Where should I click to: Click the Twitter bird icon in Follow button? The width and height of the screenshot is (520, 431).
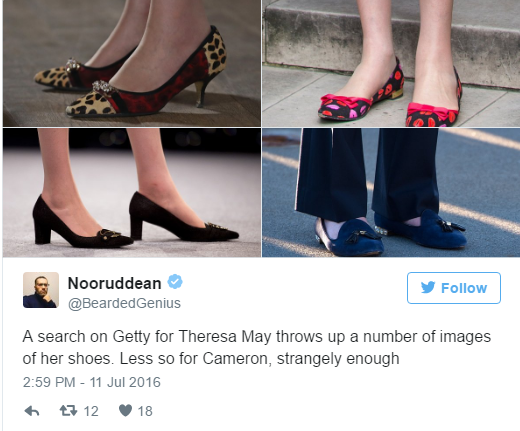[x=428, y=287]
